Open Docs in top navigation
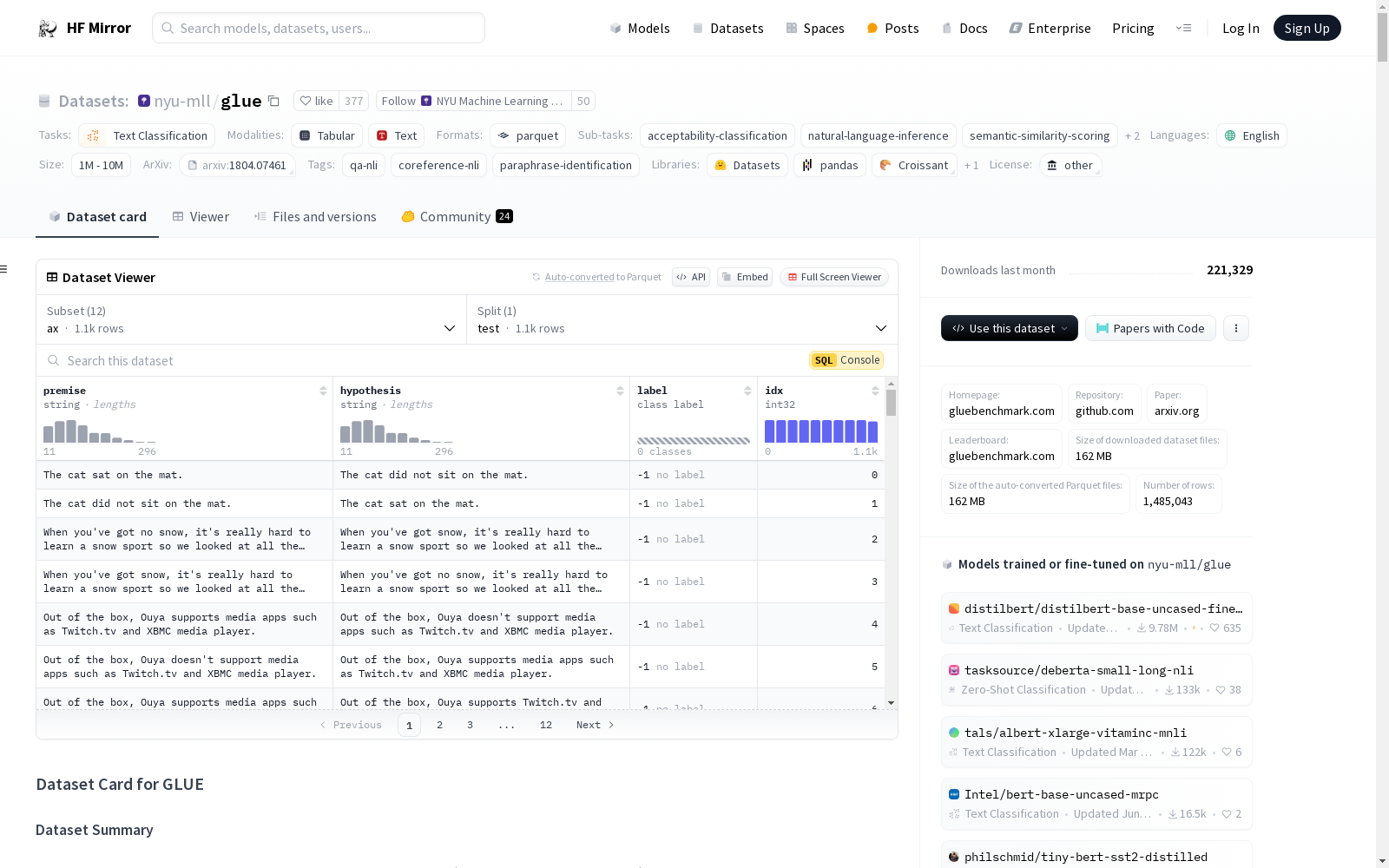Image resolution: width=1389 pixels, height=868 pixels. [964, 28]
